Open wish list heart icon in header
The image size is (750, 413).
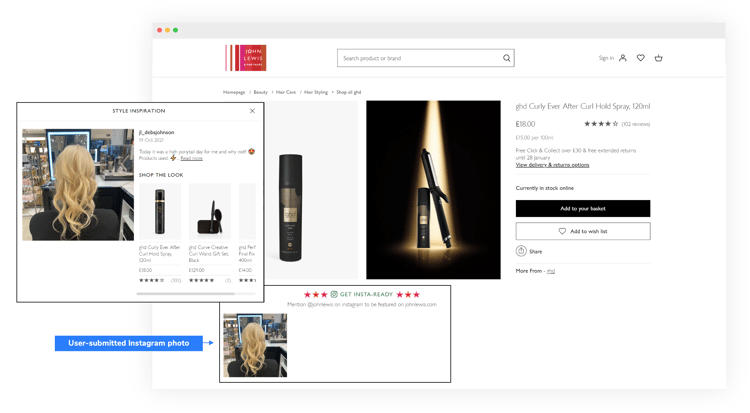pos(640,58)
